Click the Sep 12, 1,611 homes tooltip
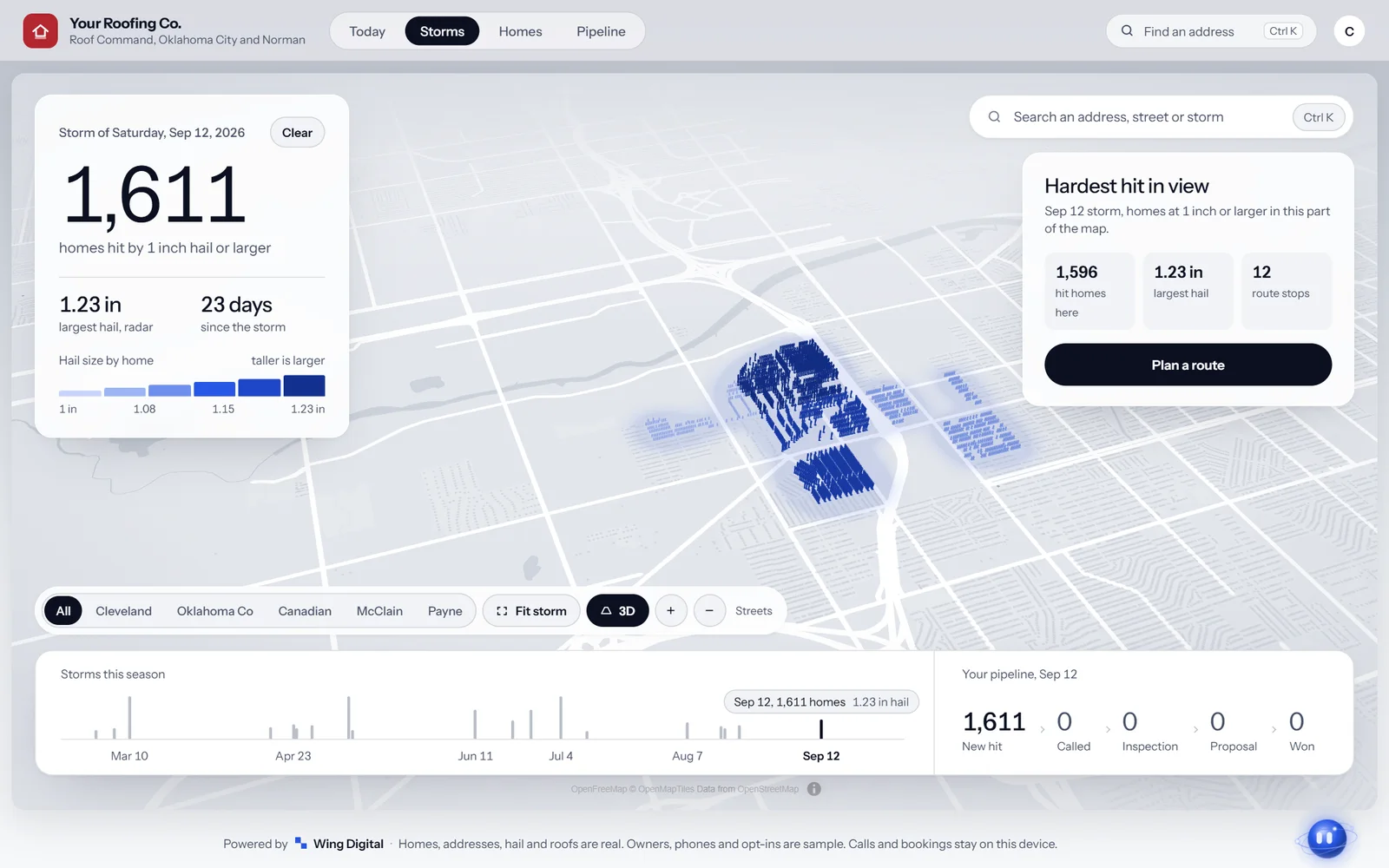Viewport: 1389px width, 868px height. coord(821,701)
